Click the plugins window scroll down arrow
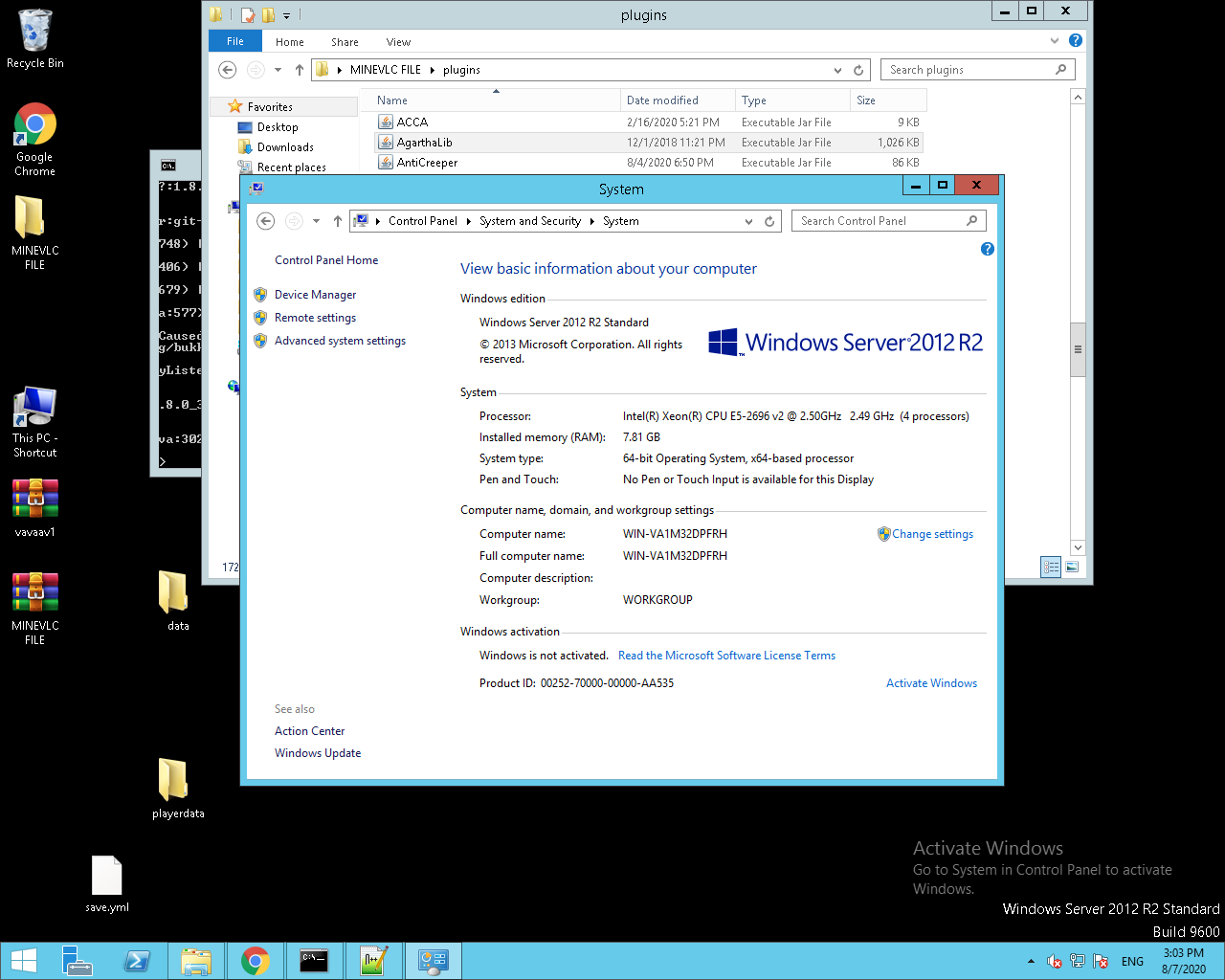This screenshot has height=980, width=1225. pos(1078,547)
